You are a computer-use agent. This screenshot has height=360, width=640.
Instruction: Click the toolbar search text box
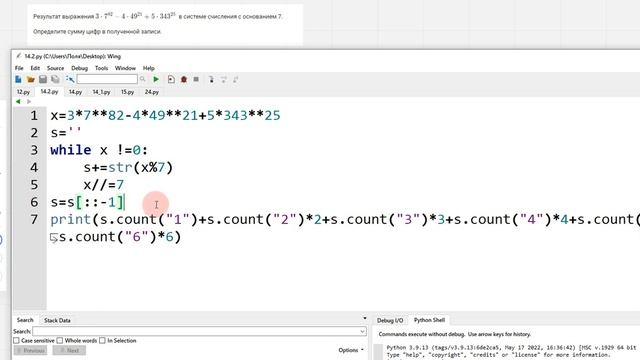[x=107, y=79]
